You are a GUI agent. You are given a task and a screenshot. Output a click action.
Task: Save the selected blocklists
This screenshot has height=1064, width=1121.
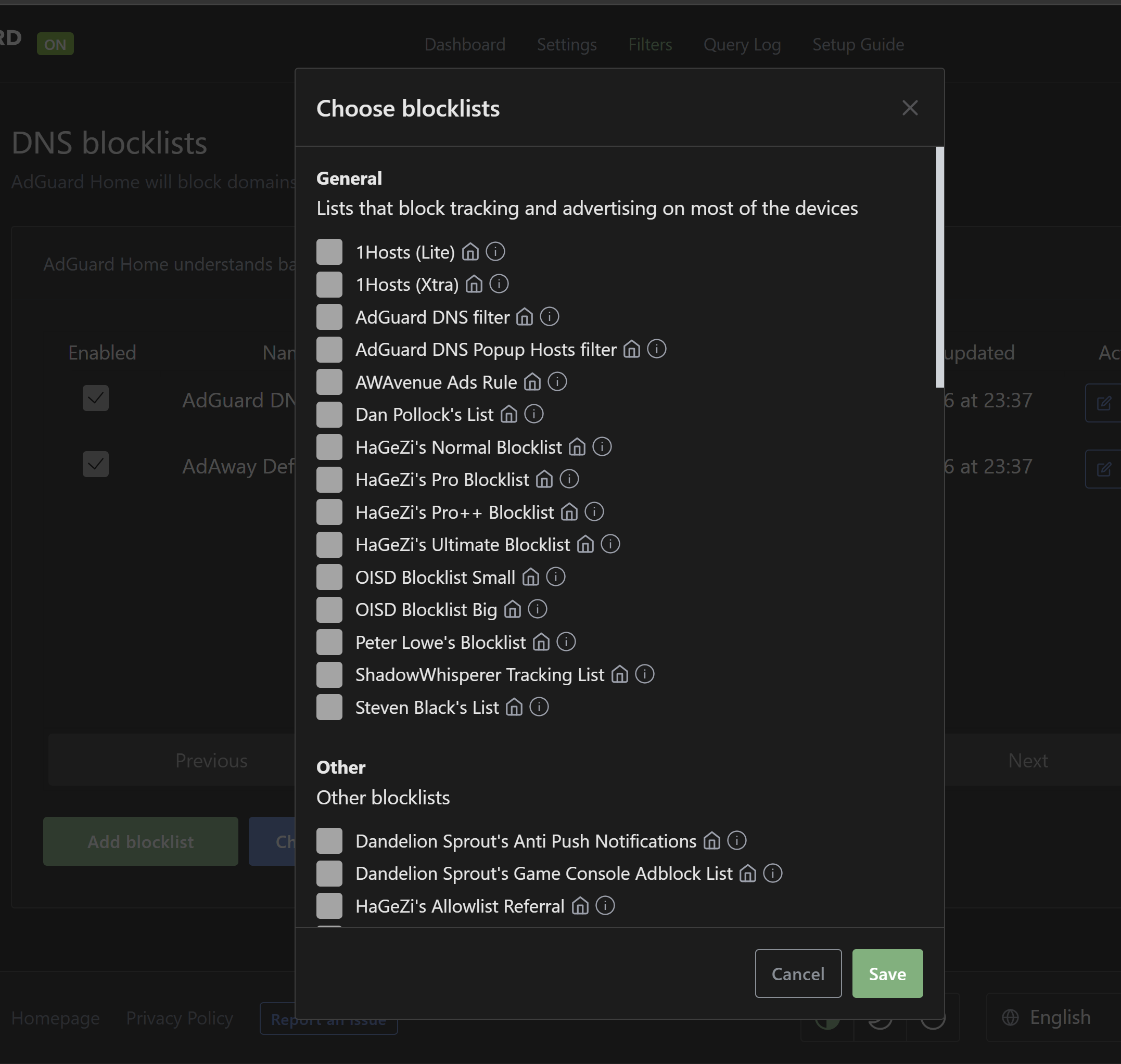(887, 974)
